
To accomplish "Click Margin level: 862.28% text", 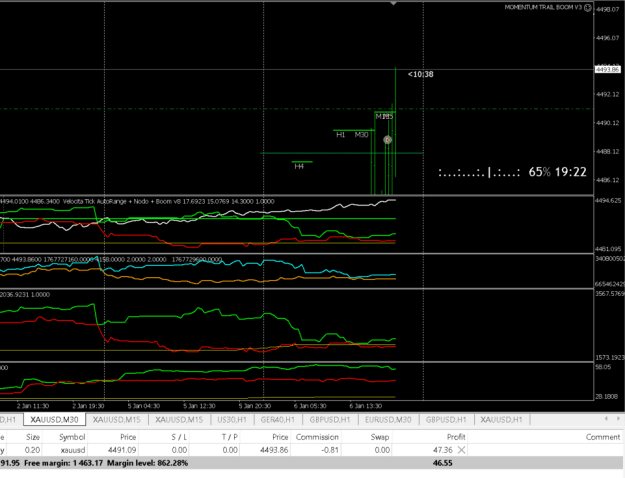I will 147,463.
